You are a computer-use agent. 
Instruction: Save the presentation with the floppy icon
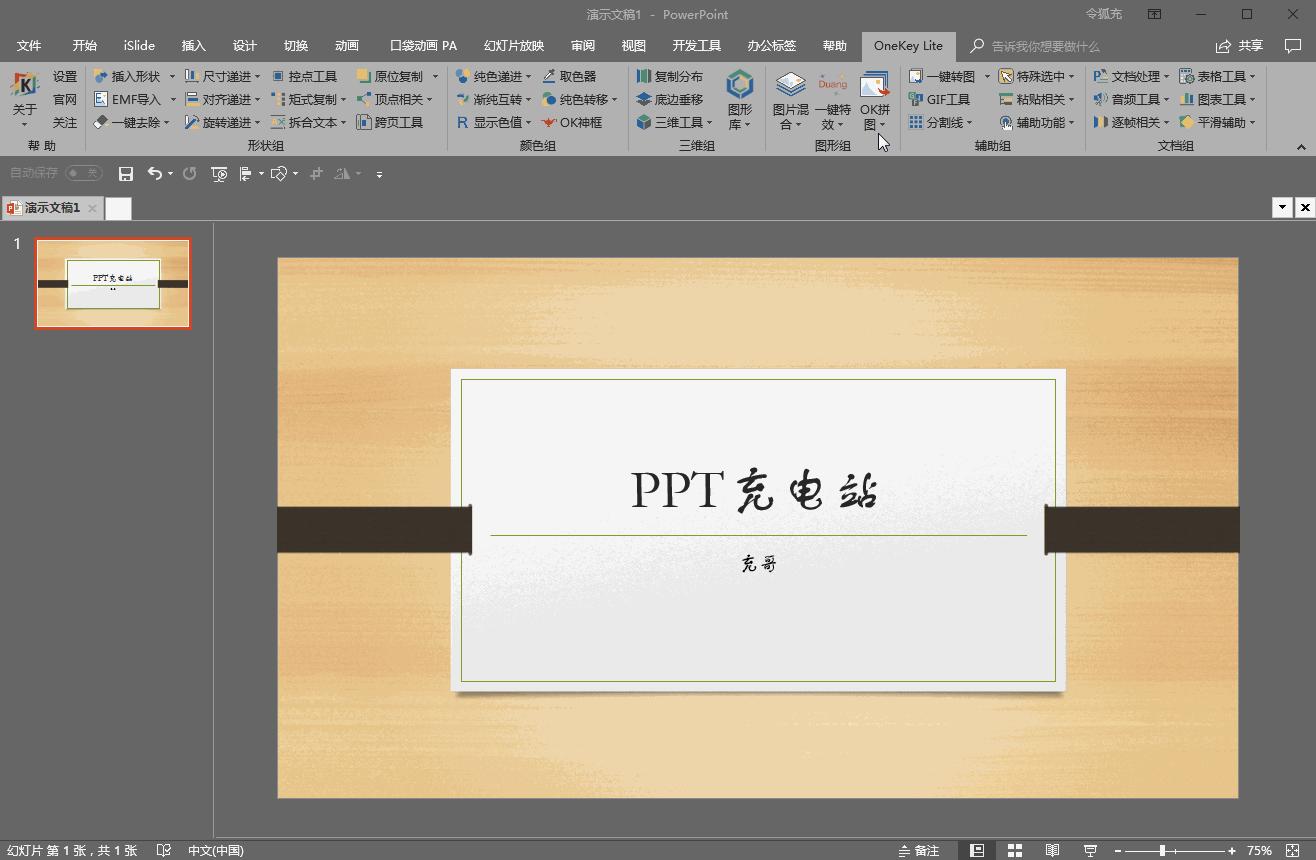point(126,174)
